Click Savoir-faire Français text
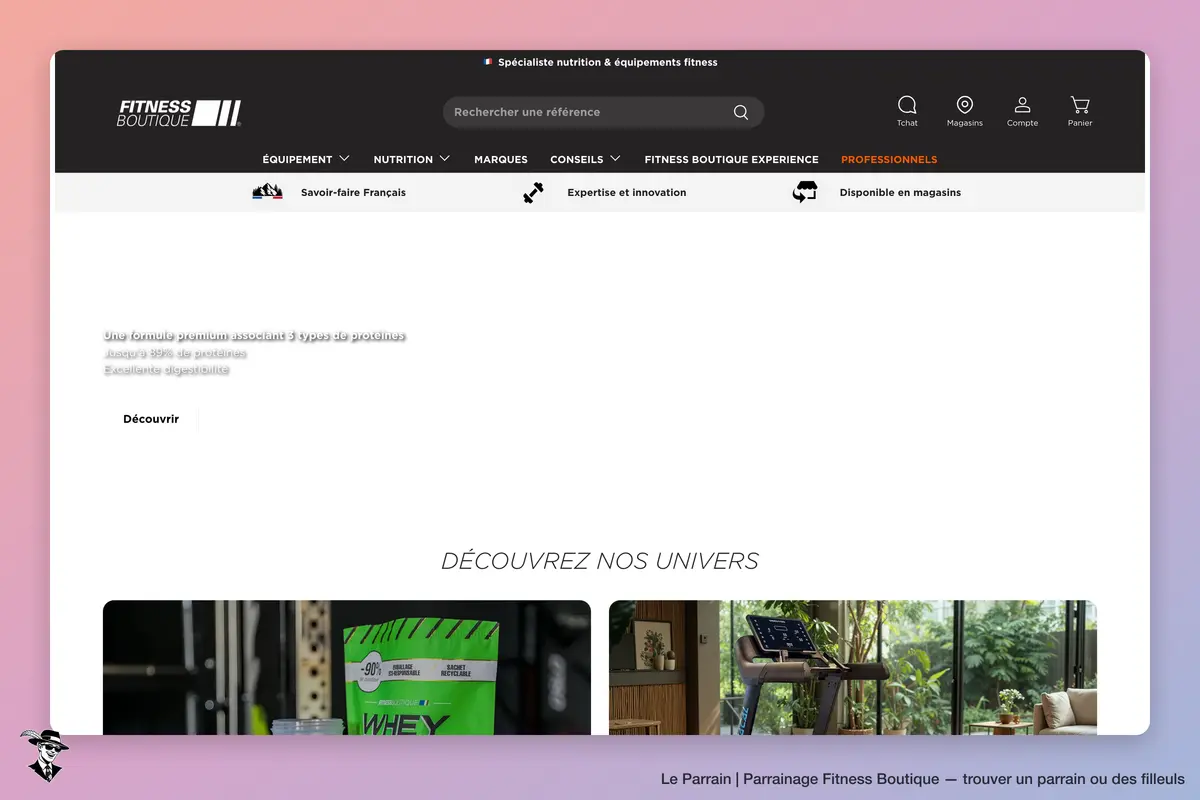The width and height of the screenshot is (1200, 800). tap(353, 192)
